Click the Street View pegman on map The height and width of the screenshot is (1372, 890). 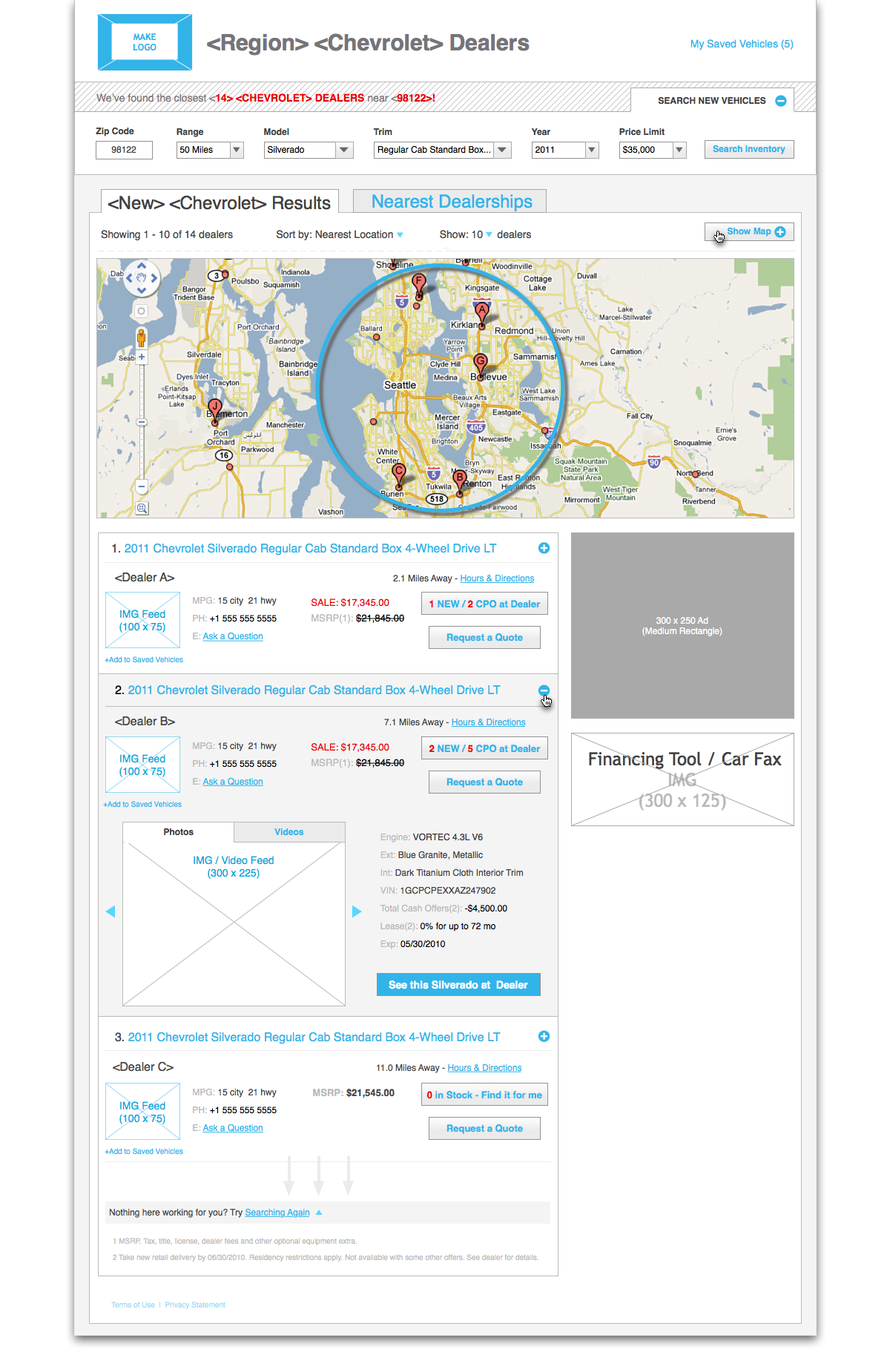click(141, 337)
